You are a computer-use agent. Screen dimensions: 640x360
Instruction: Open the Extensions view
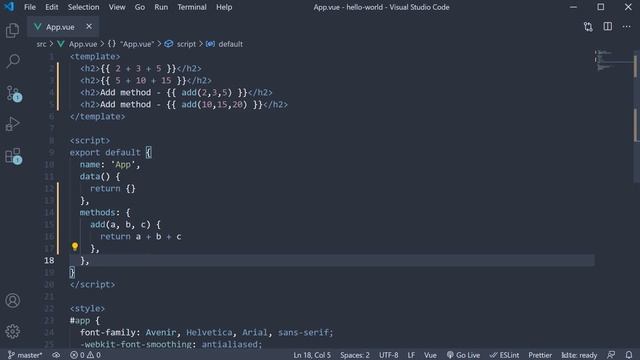click(x=13, y=156)
